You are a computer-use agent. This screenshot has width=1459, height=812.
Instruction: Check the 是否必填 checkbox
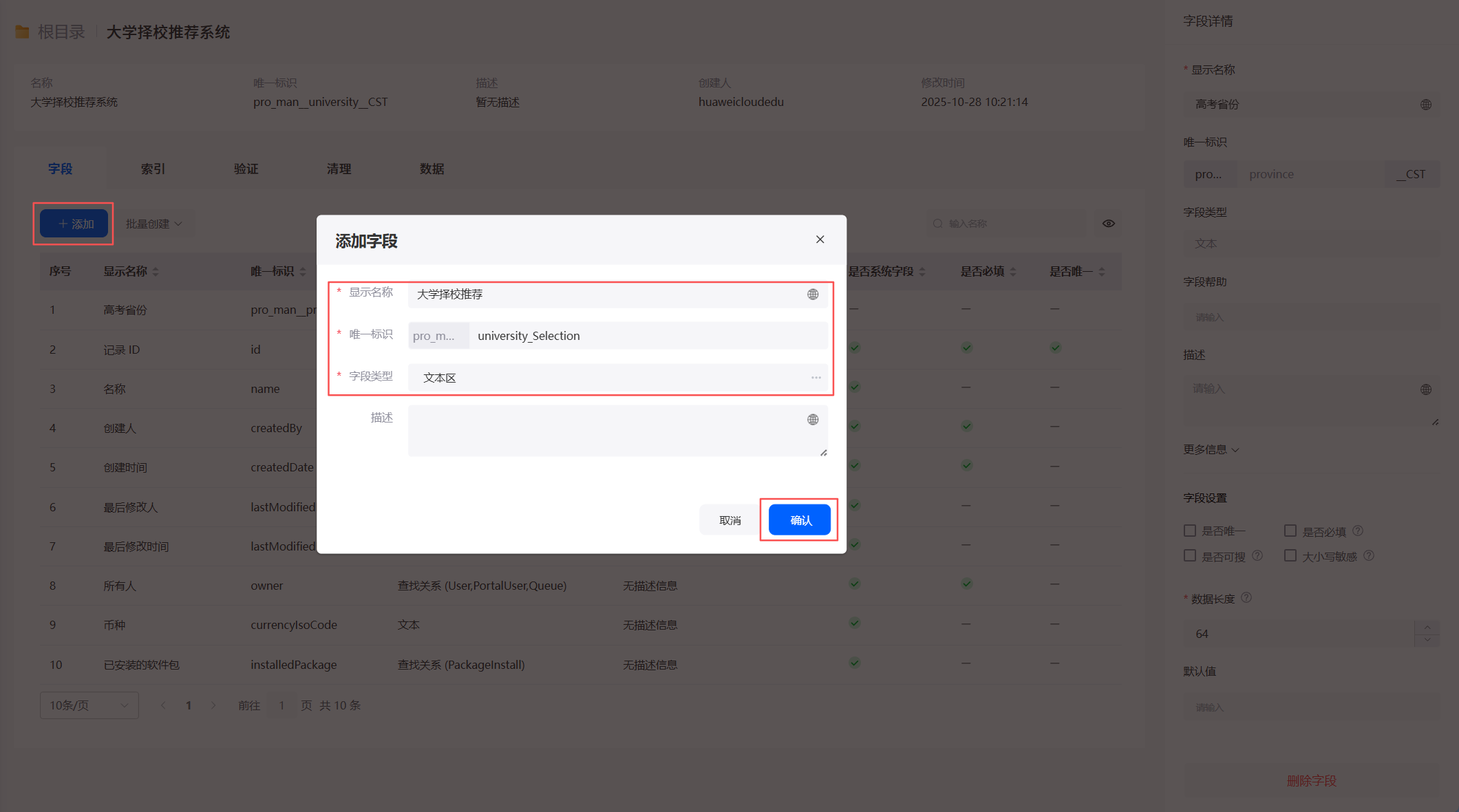[1290, 531]
